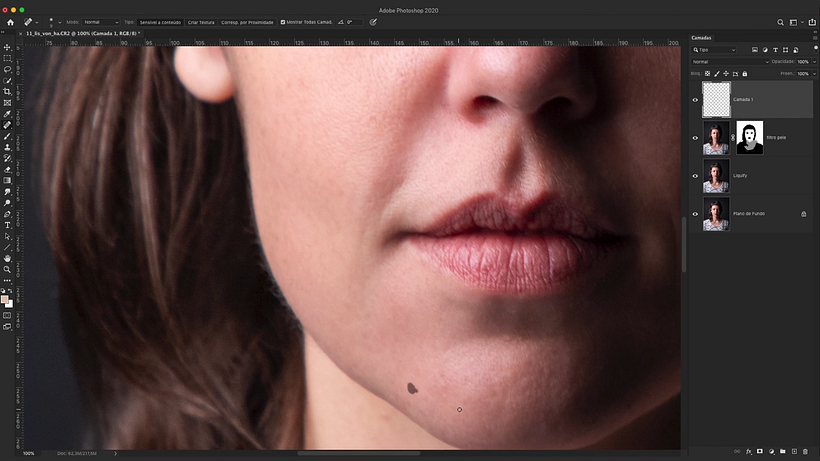Viewport: 820px width, 461px height.
Task: Click the lock icon on Plano de Fundo
Action: [x=803, y=213]
